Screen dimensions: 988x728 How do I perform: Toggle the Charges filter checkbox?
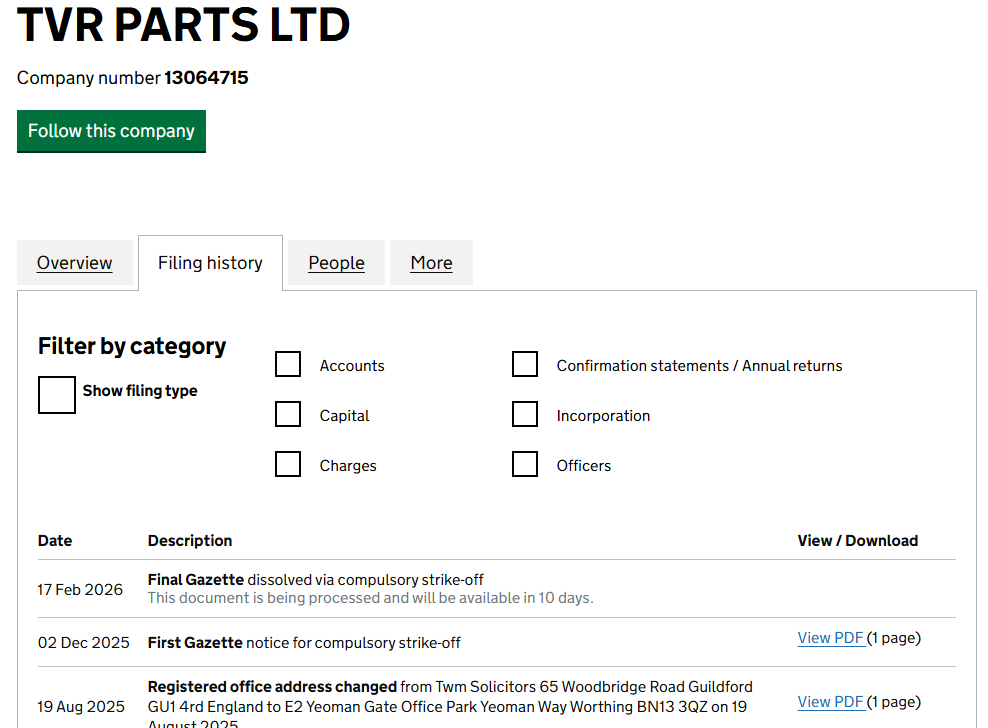[288, 464]
